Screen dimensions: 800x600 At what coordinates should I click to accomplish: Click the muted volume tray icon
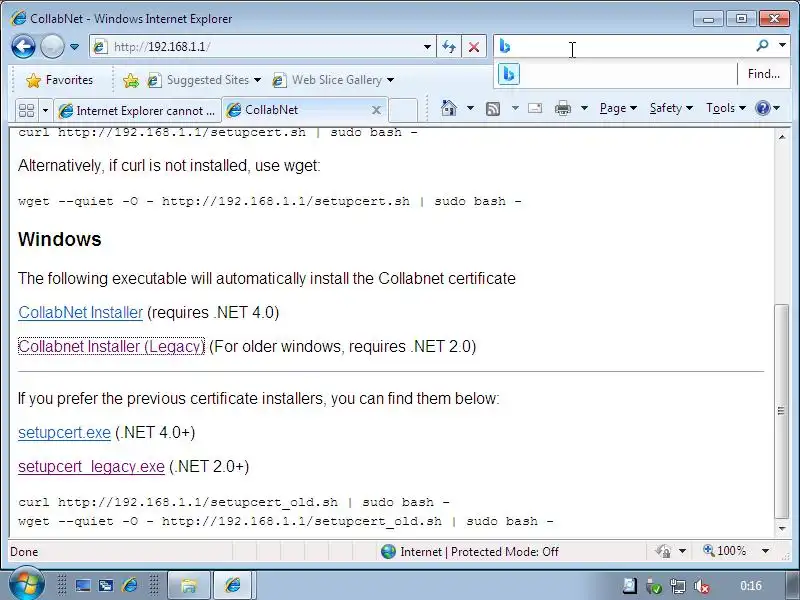pos(702,586)
